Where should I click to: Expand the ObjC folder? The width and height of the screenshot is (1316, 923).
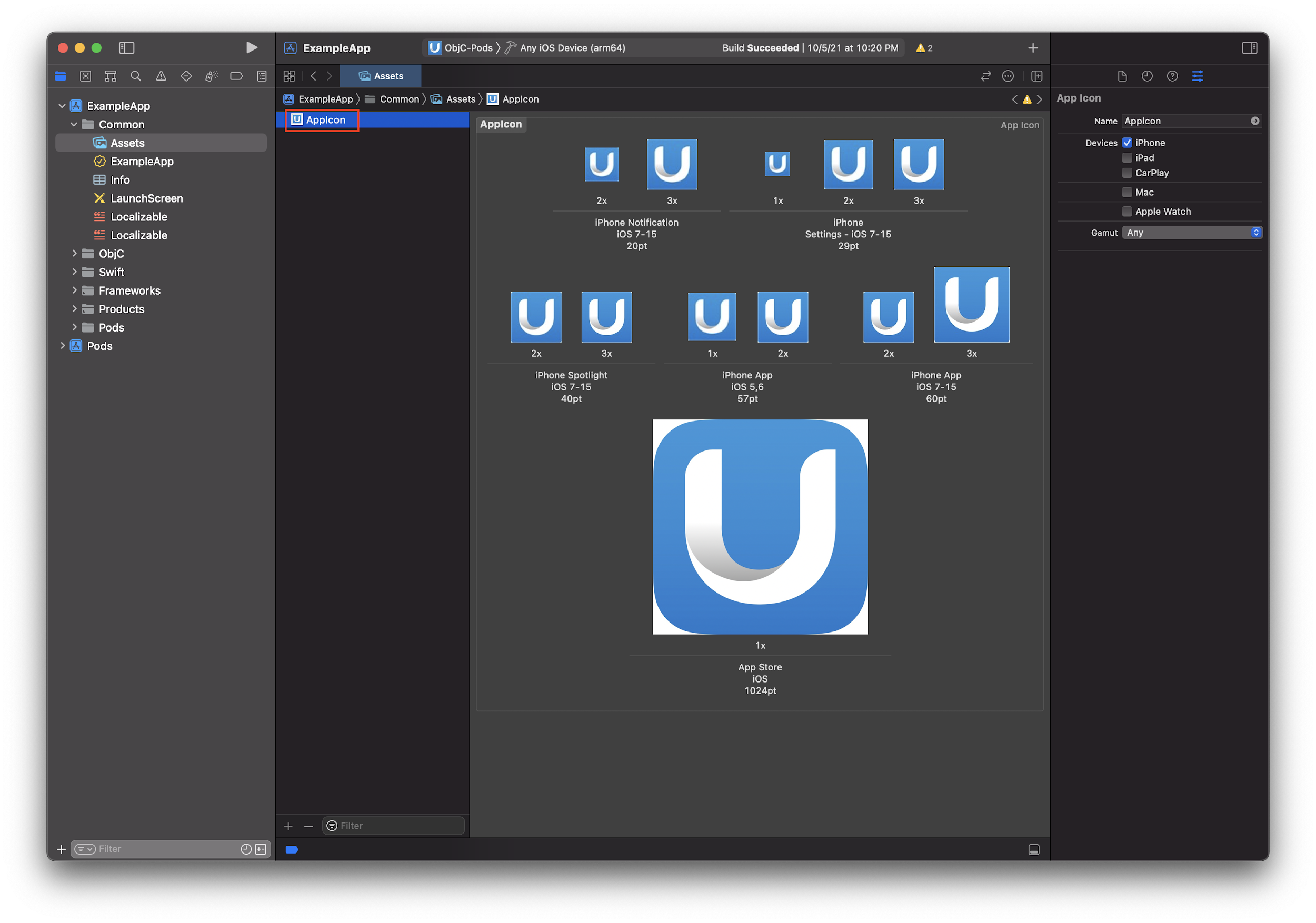(x=74, y=253)
